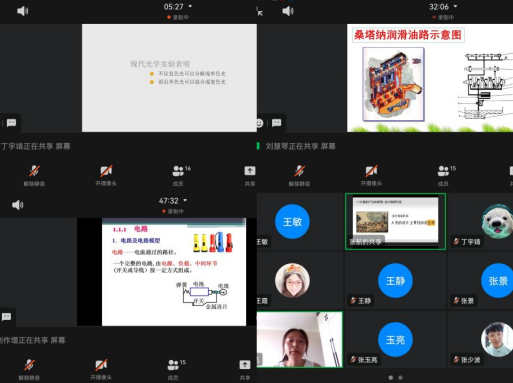
Task: Unmute microphone in the 47:32 meeting
Action: [x=29, y=369]
